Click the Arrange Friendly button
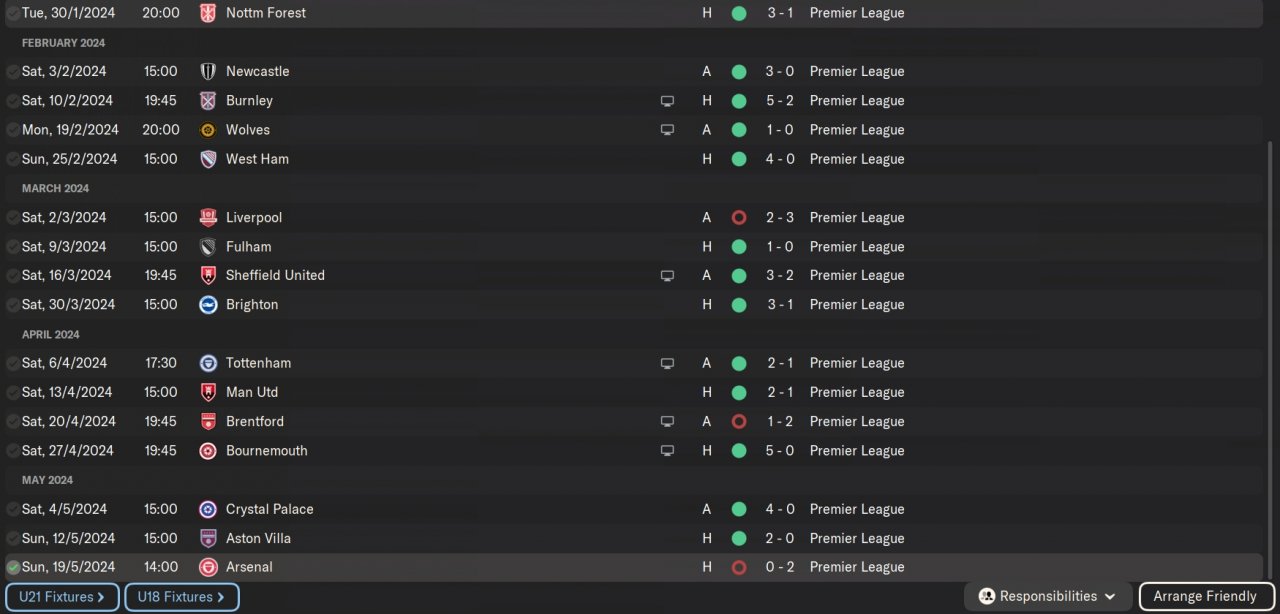The width and height of the screenshot is (1280, 614). pos(1205,596)
